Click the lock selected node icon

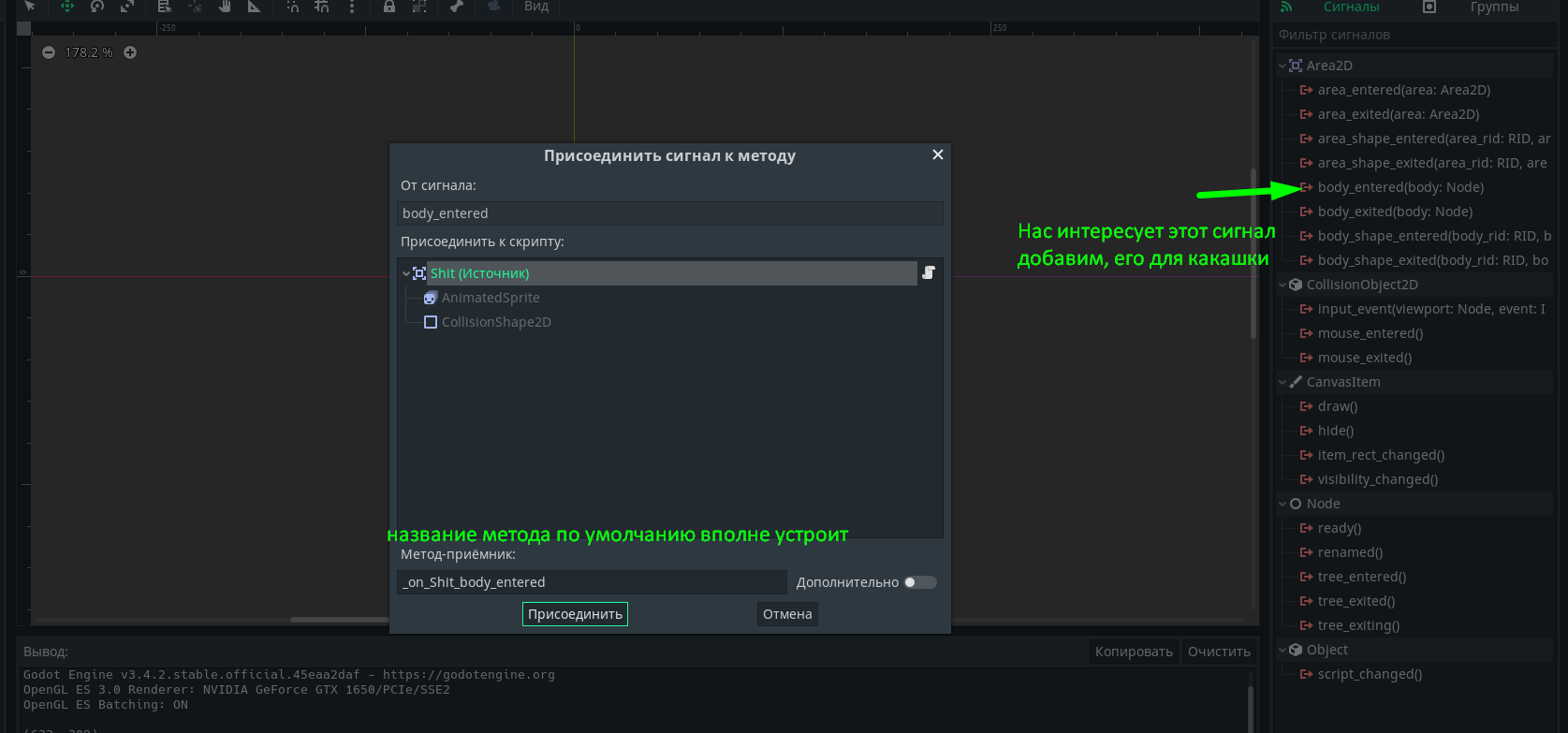click(x=388, y=7)
